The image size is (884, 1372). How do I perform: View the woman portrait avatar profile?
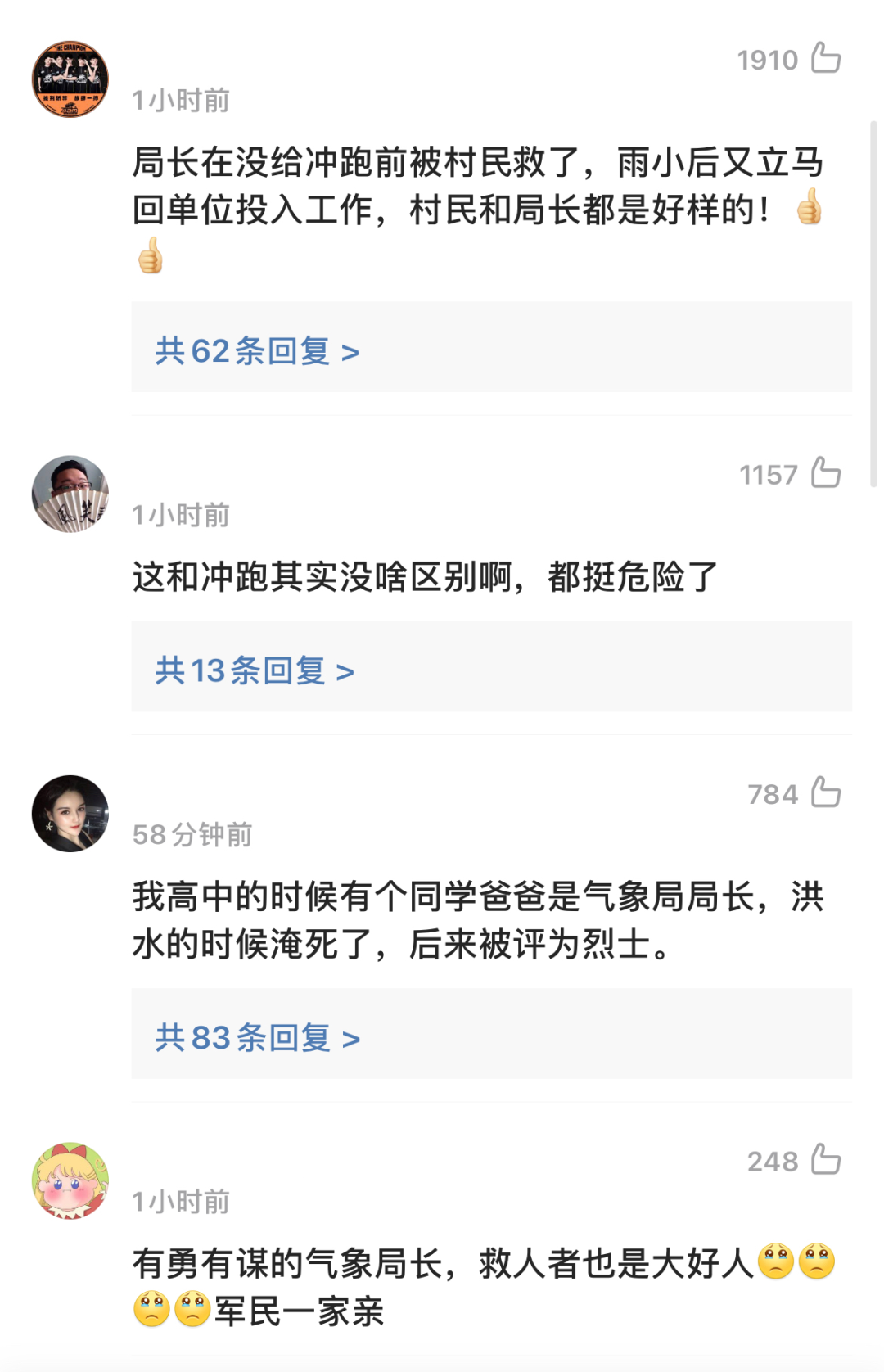tap(70, 814)
